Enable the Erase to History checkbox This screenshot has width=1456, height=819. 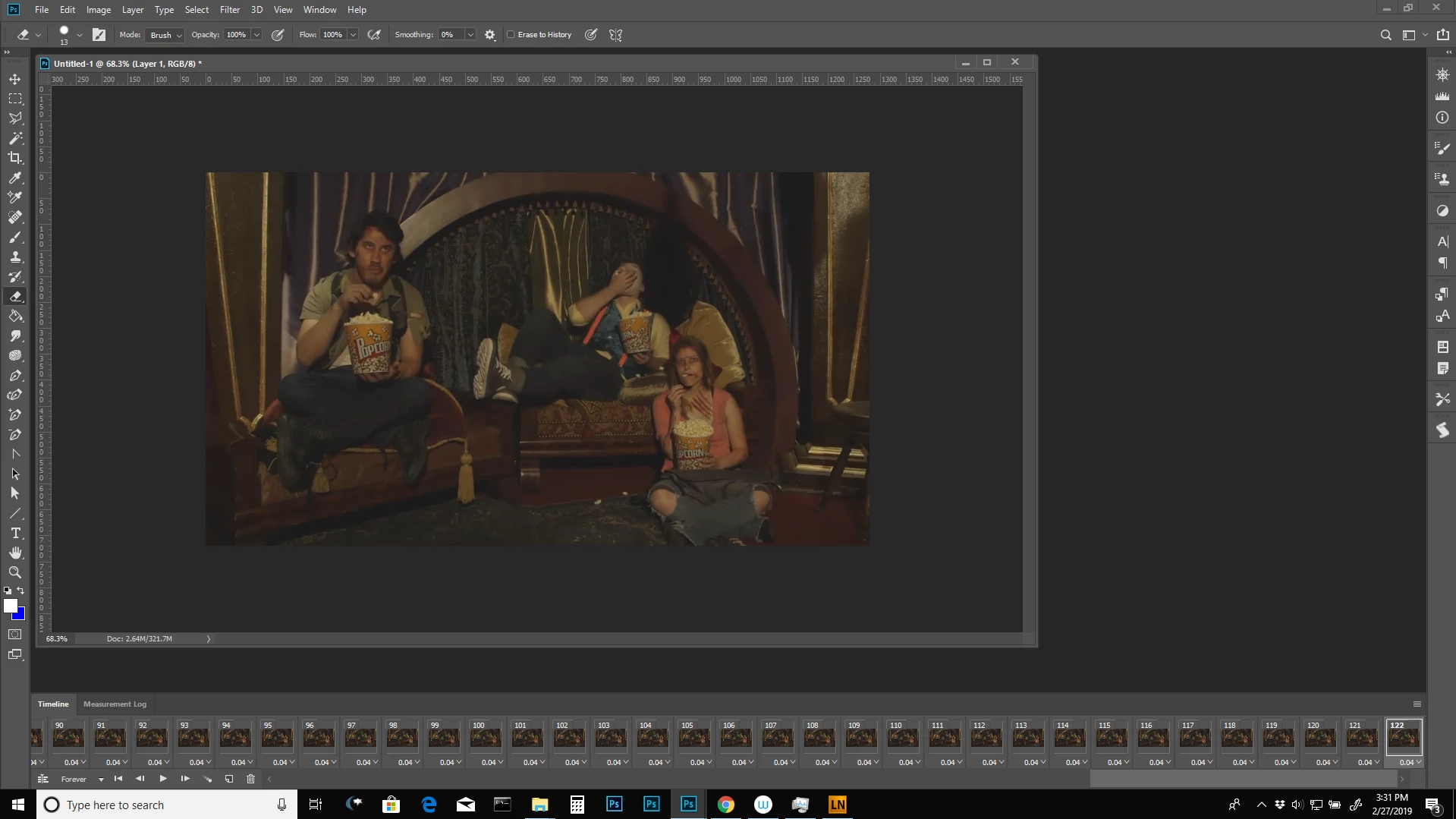[x=511, y=34]
